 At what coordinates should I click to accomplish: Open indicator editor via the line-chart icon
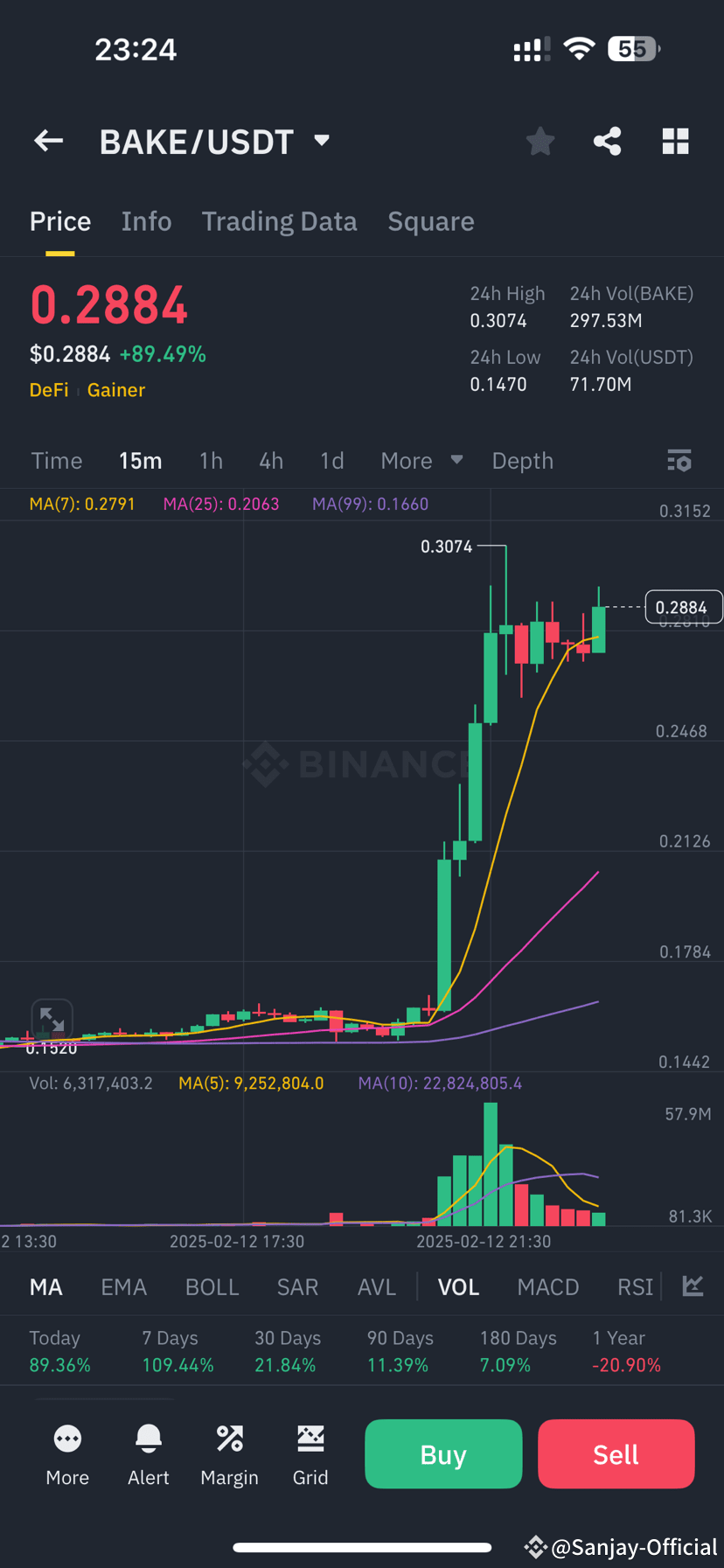point(693,1286)
